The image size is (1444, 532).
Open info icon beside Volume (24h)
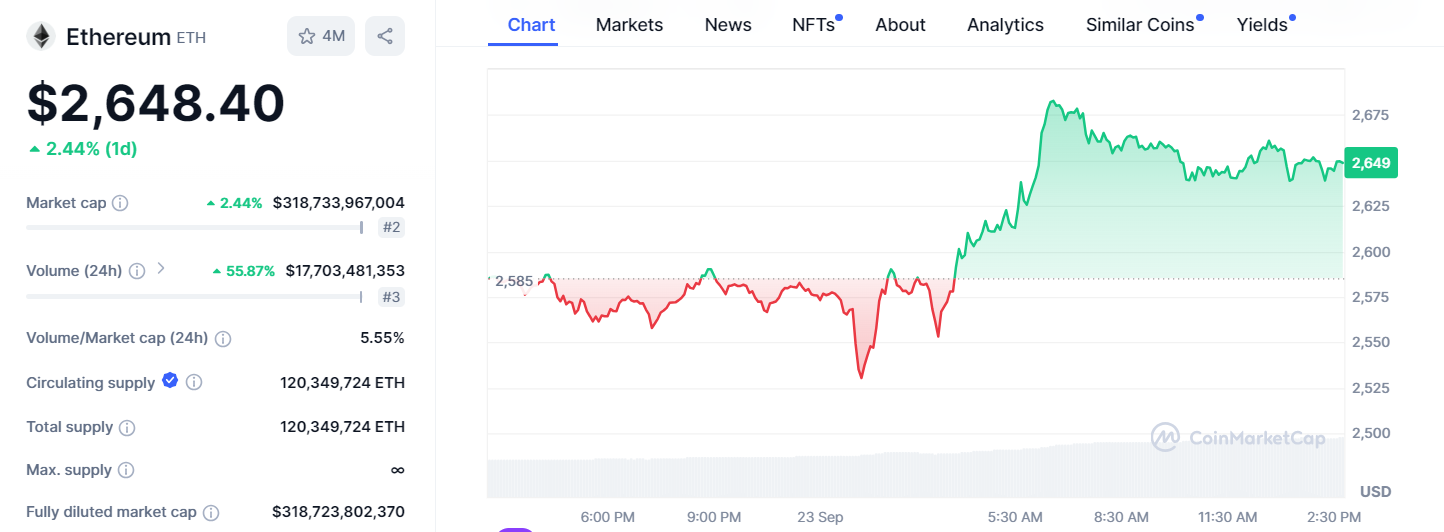pos(137,271)
